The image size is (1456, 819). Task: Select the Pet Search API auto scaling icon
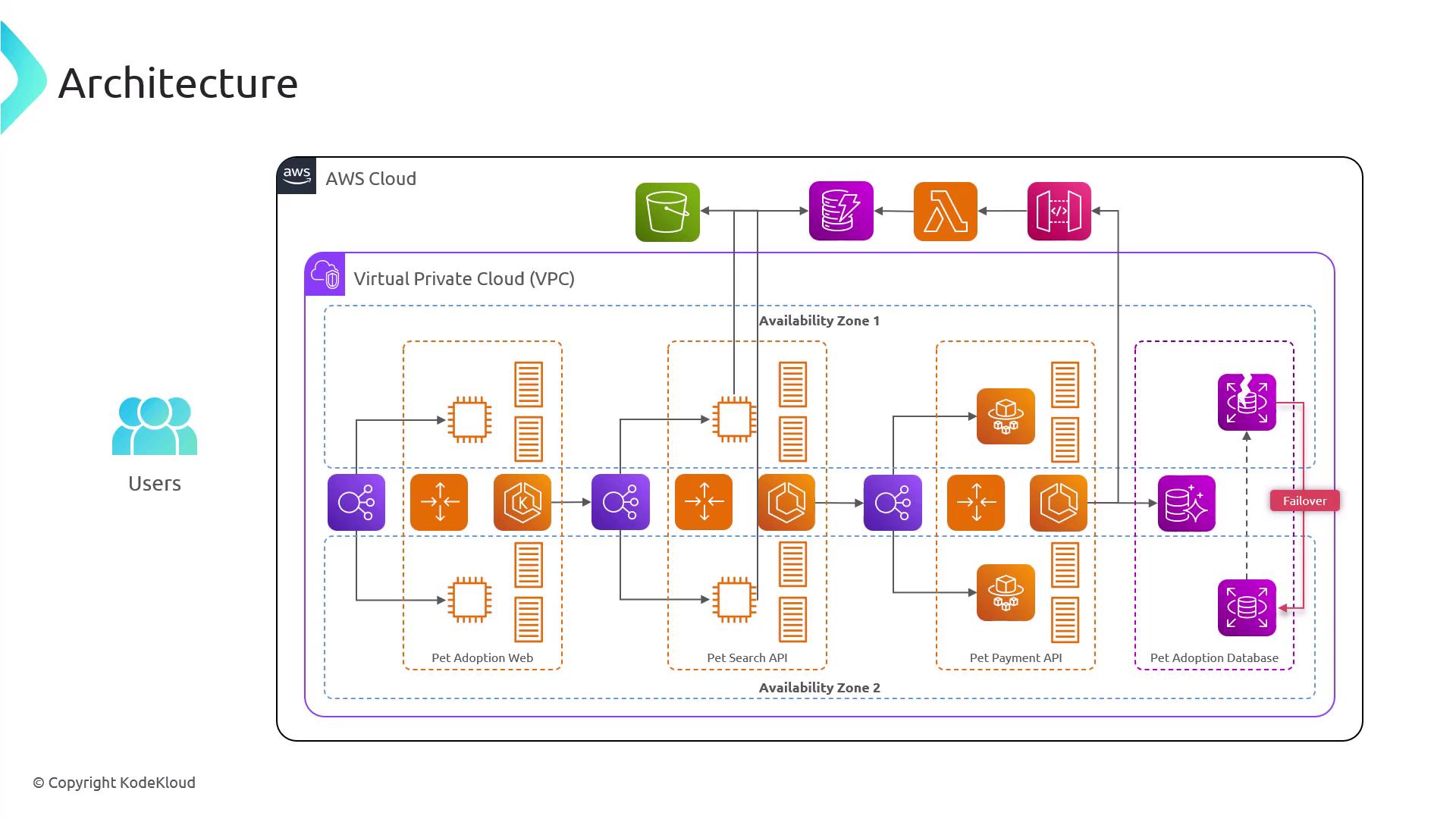pos(703,502)
